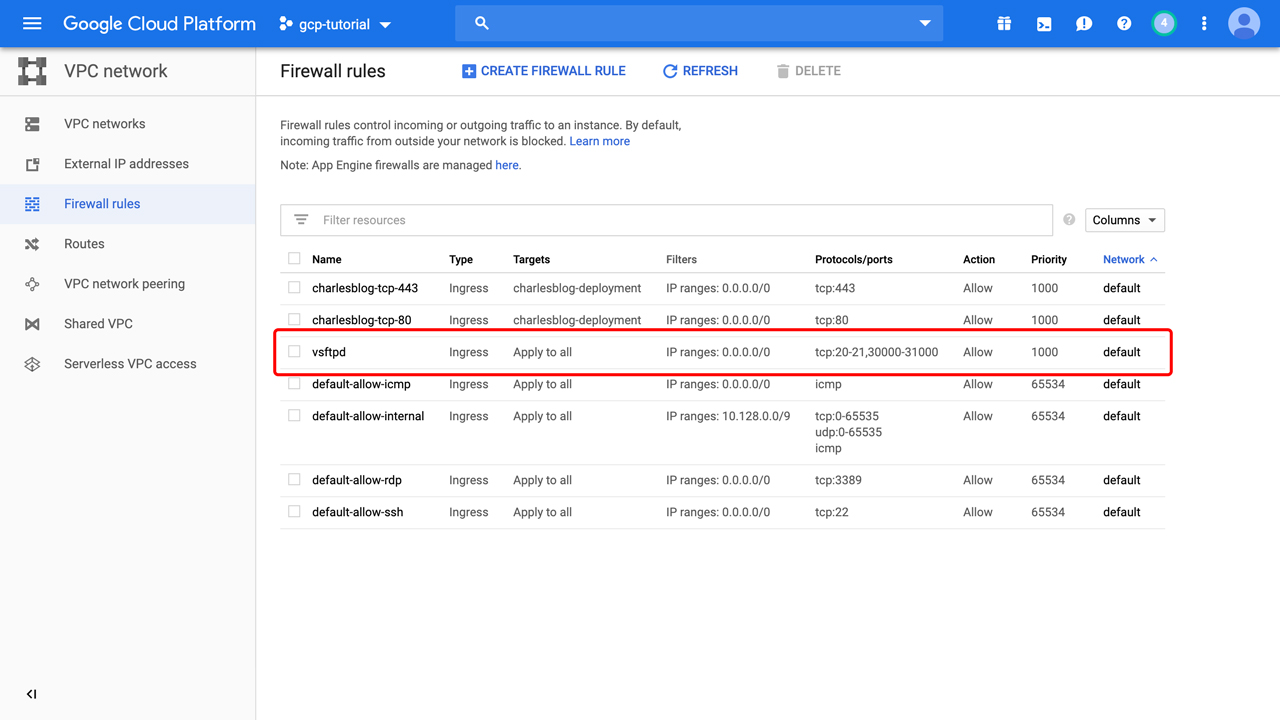Open the firewall Learn more link

point(599,141)
